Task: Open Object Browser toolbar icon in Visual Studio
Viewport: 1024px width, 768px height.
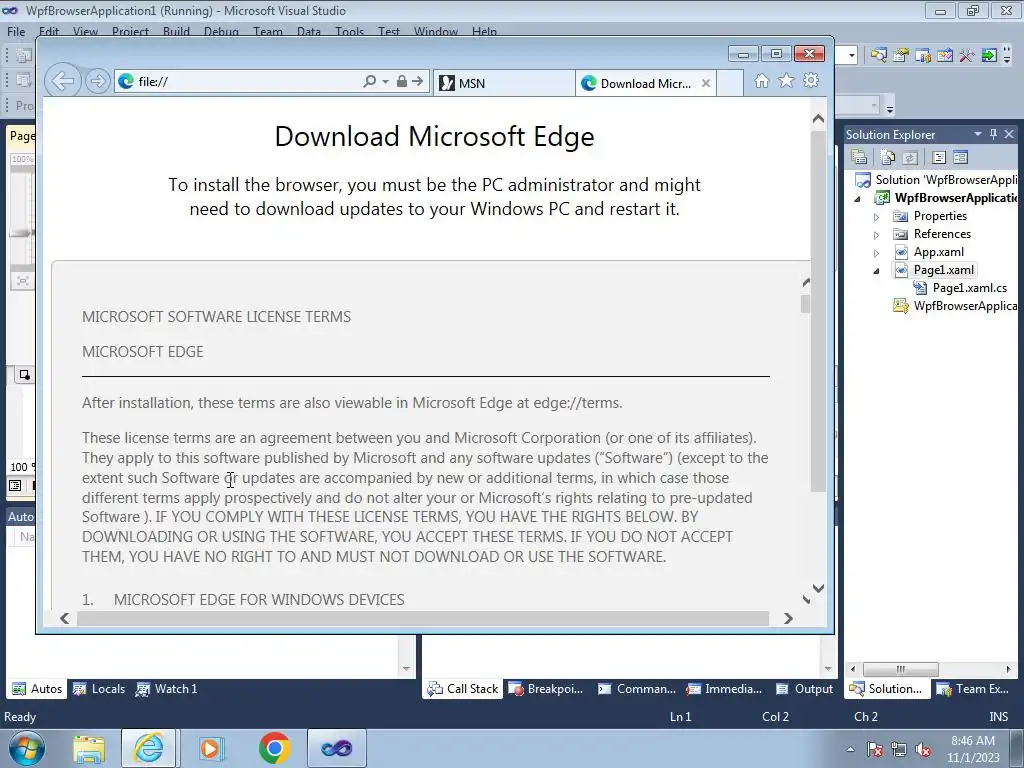Action: 923,56
